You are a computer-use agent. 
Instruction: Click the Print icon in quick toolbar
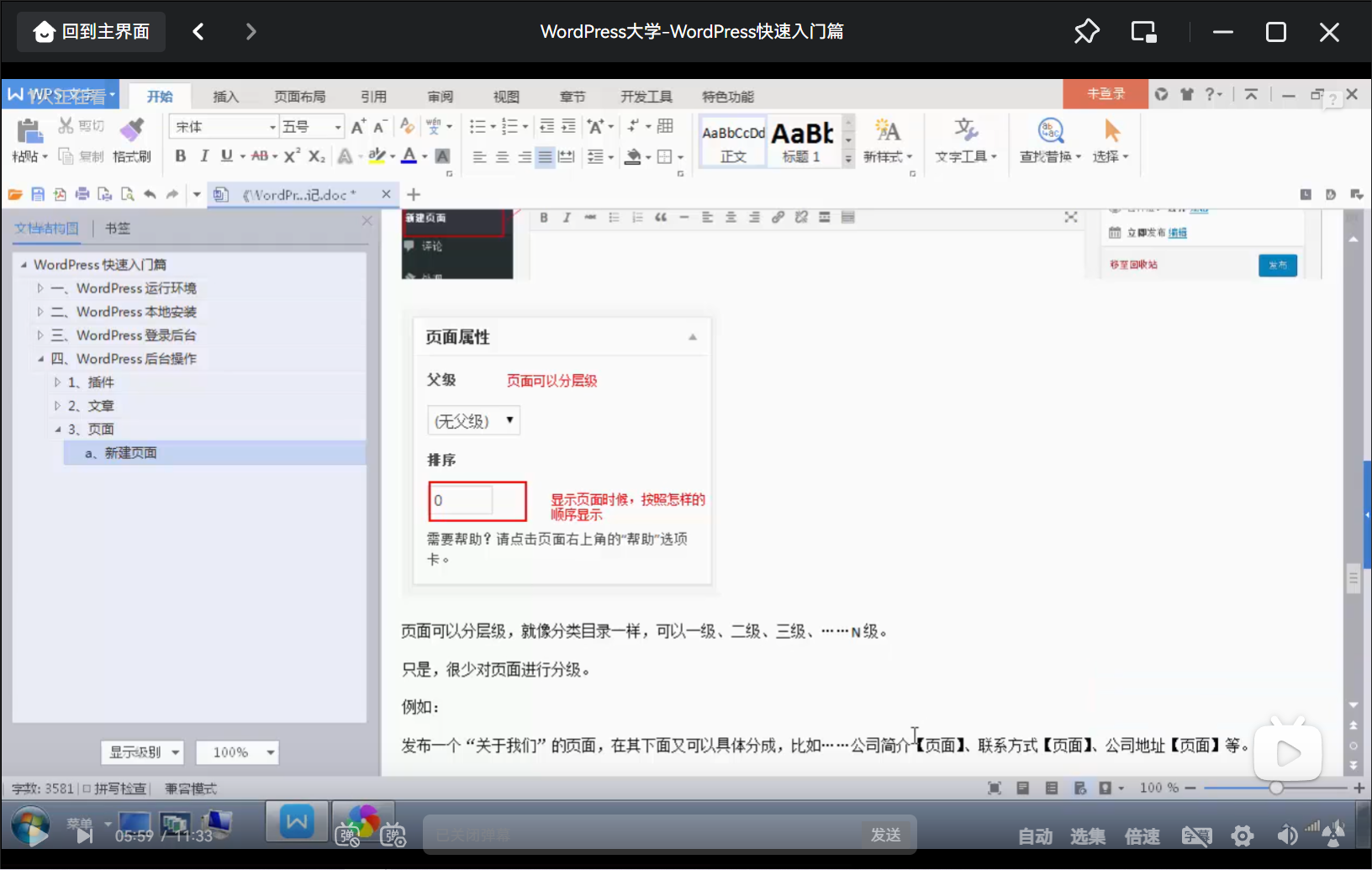click(x=82, y=194)
